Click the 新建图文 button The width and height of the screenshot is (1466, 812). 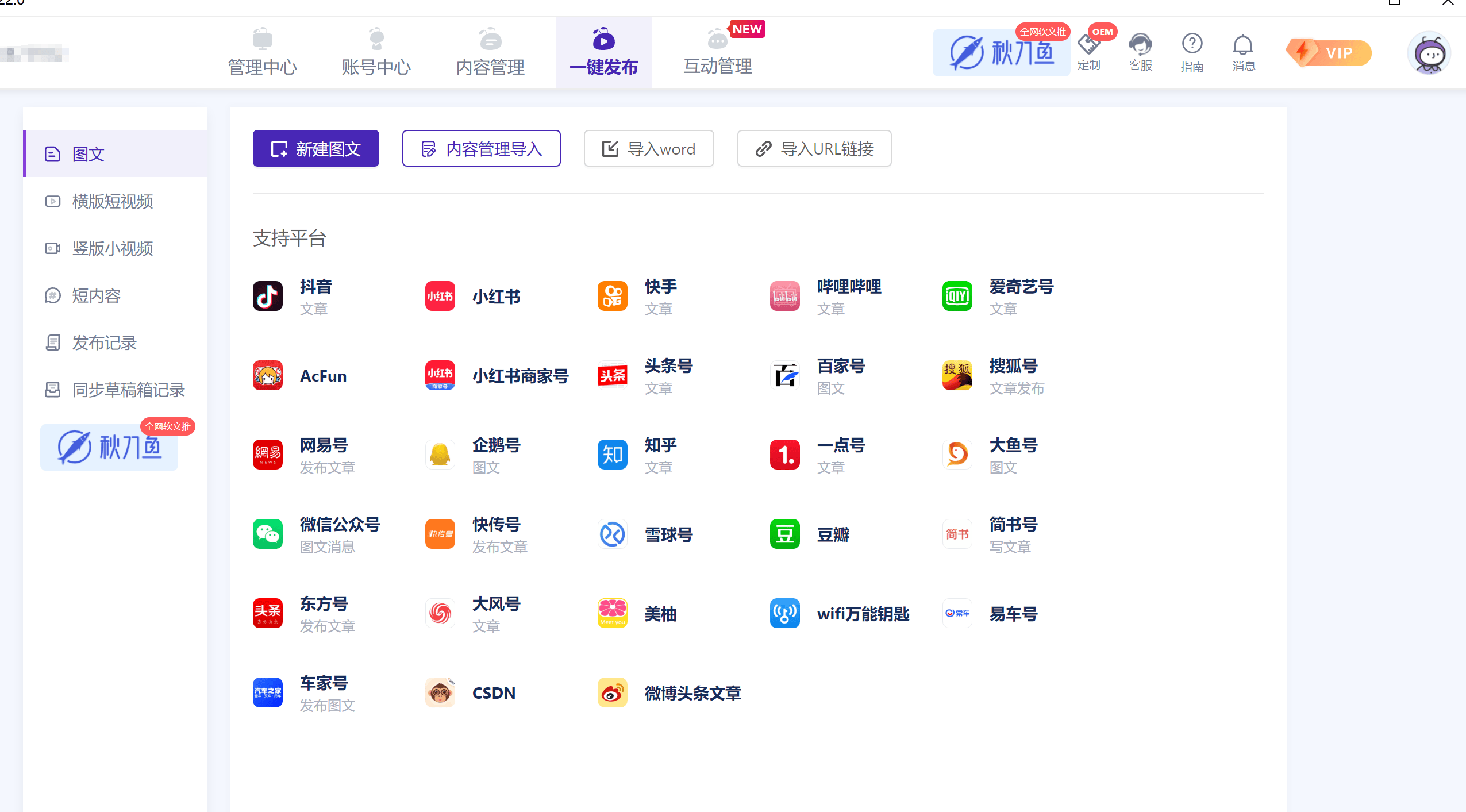315,149
